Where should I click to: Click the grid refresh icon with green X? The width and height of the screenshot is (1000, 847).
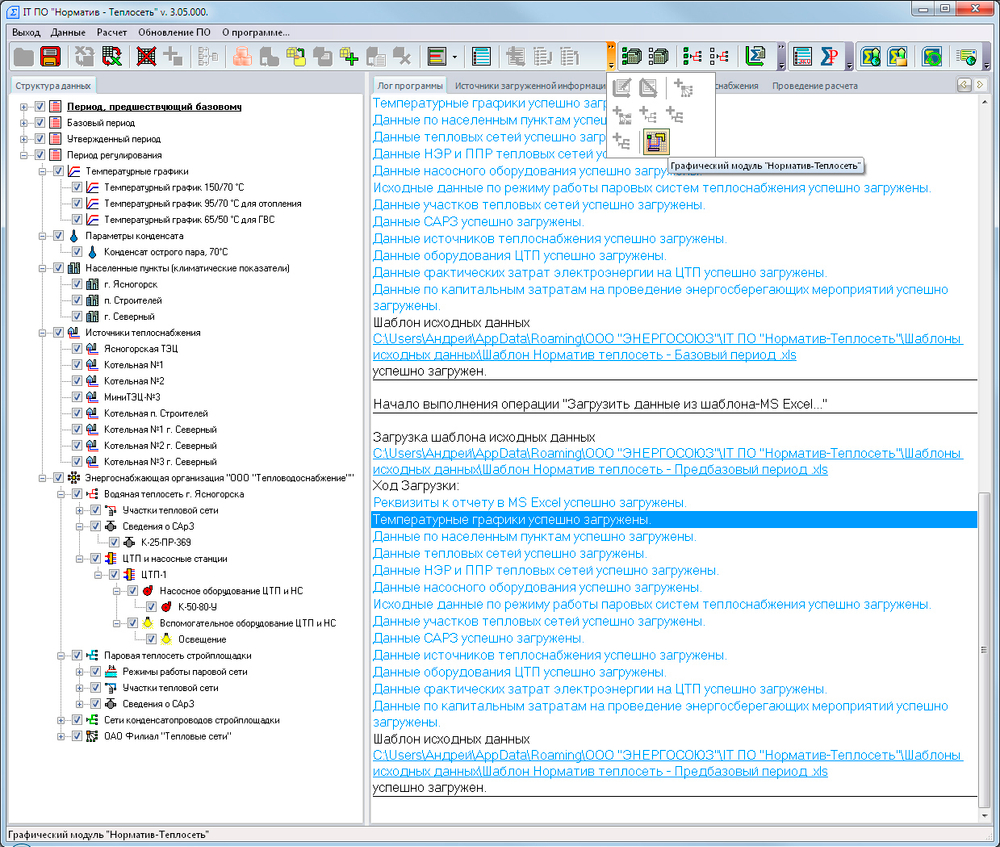(112, 56)
